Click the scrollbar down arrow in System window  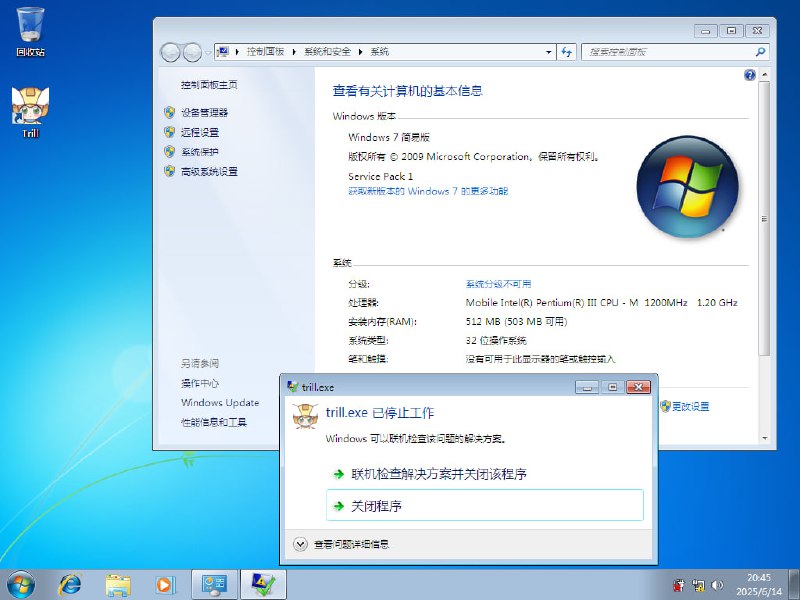pos(764,438)
